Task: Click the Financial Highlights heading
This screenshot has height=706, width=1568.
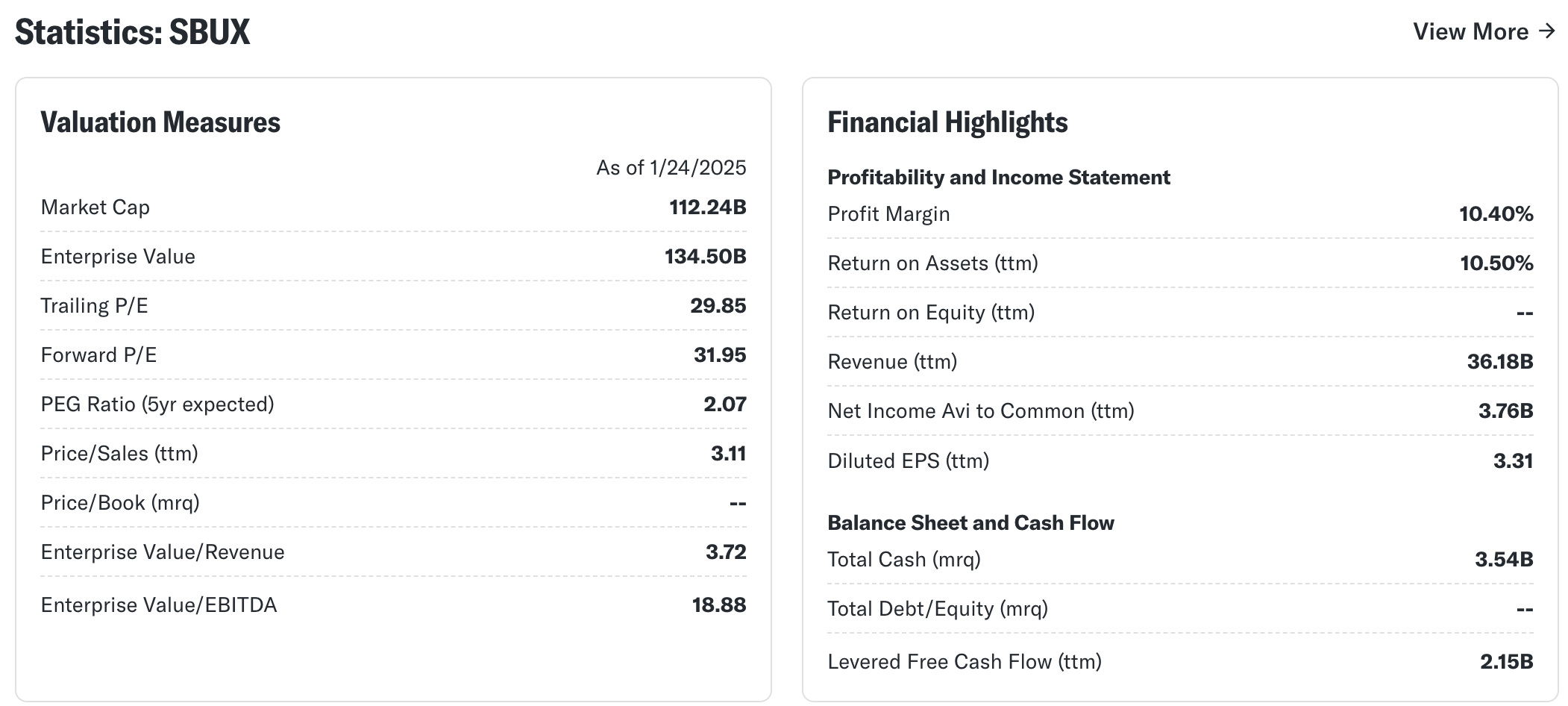Action: [x=947, y=122]
